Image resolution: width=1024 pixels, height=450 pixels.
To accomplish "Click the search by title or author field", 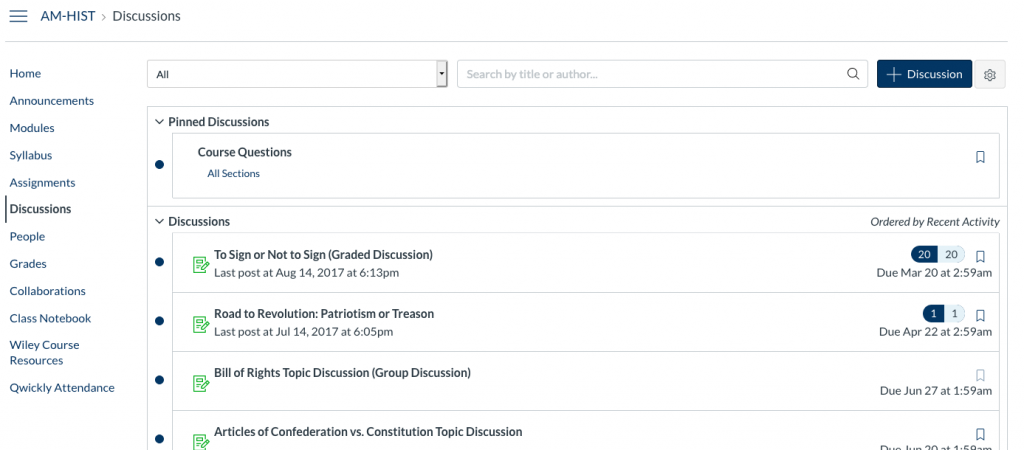I will (650, 74).
